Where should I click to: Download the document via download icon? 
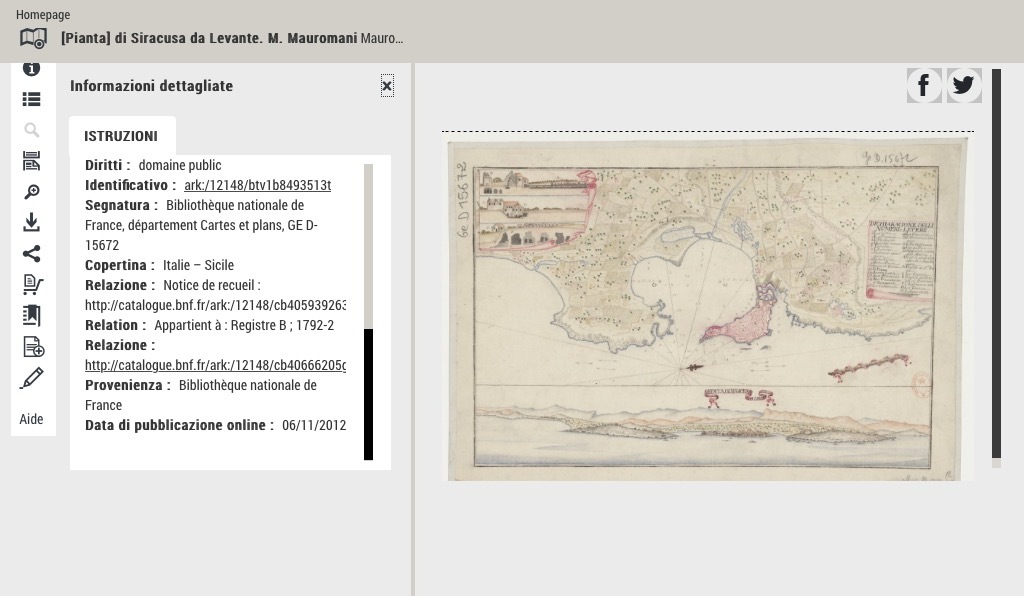tap(31, 223)
